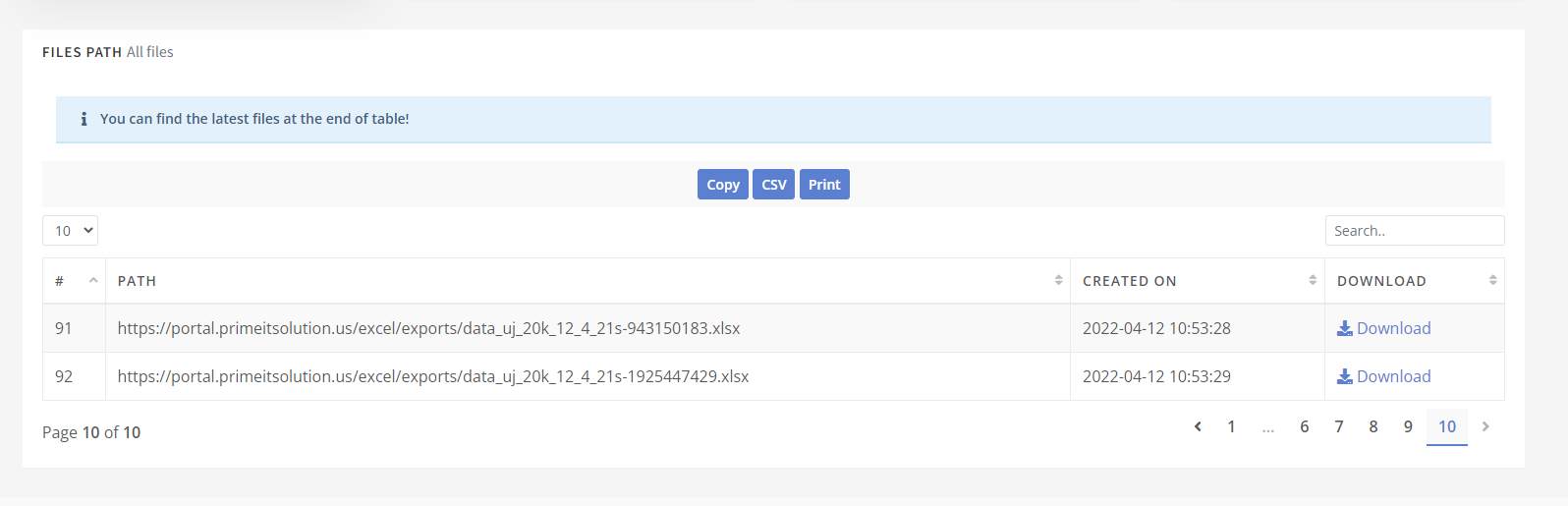Copy the table with the Copy button
The image size is (1568, 506).
tap(723, 185)
